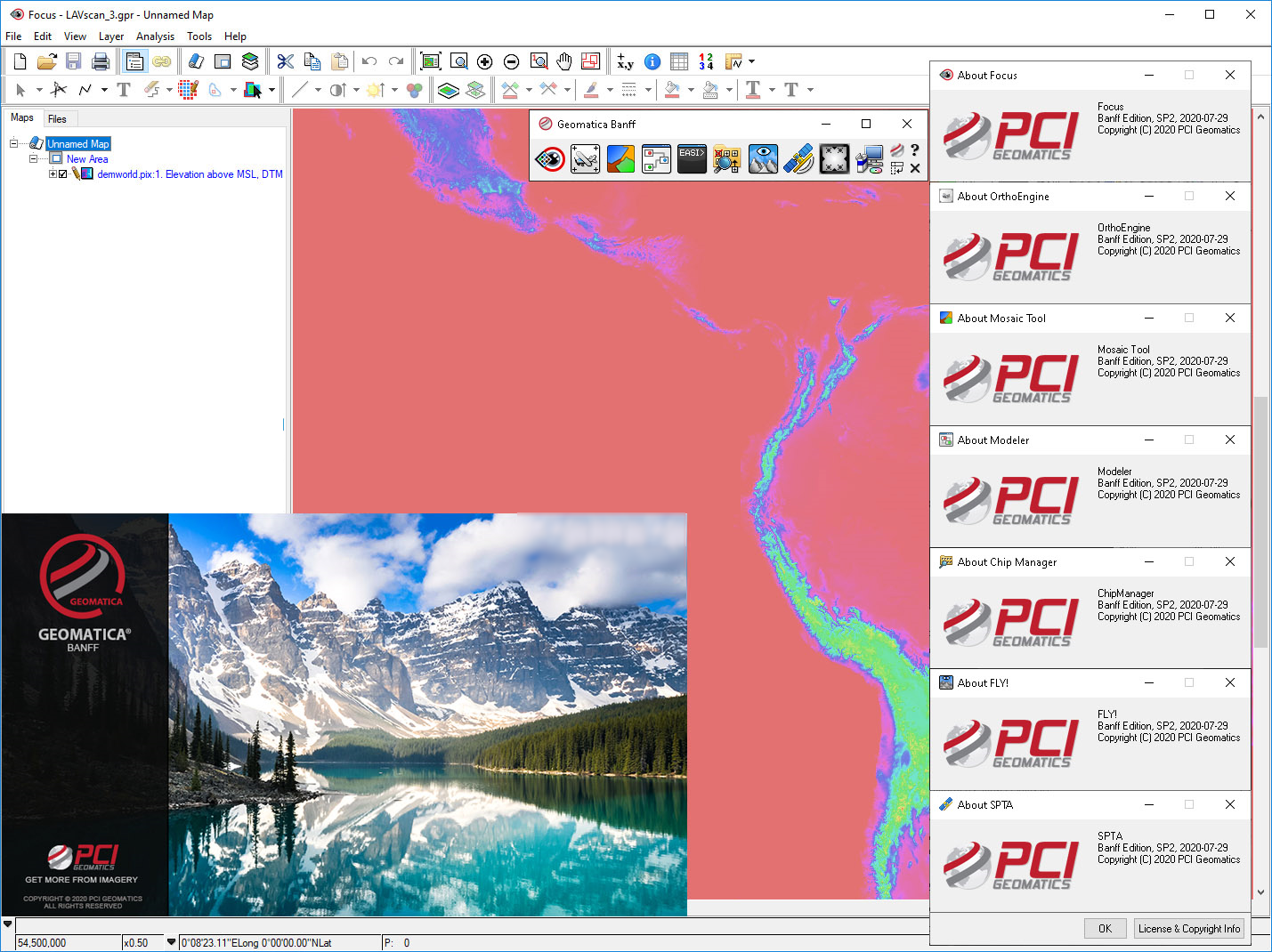The height and width of the screenshot is (952, 1272).
Task: Open the Layer menu
Action: coord(111,36)
